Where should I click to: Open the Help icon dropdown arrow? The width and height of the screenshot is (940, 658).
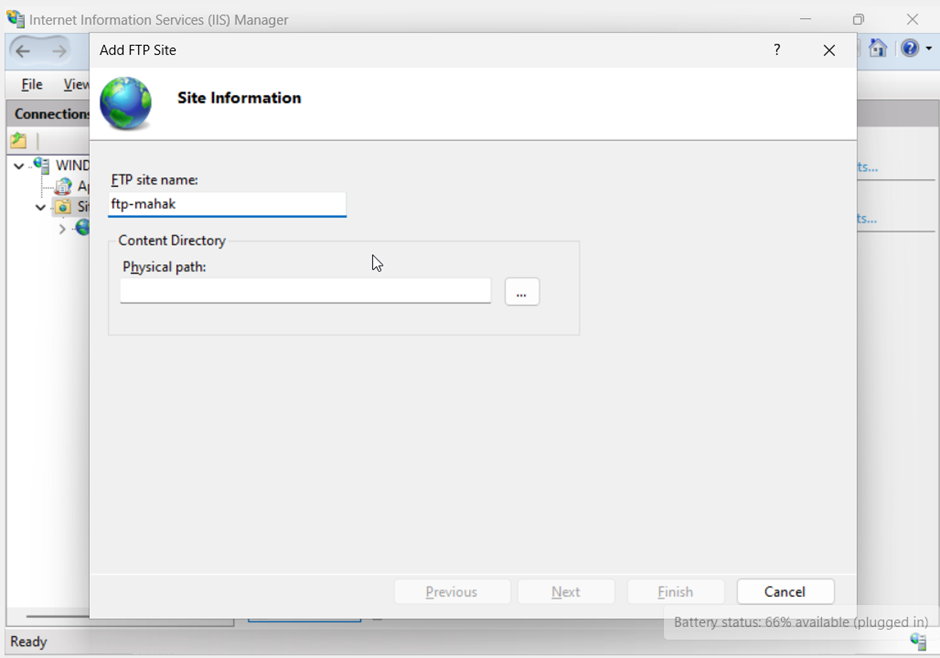tap(929, 48)
